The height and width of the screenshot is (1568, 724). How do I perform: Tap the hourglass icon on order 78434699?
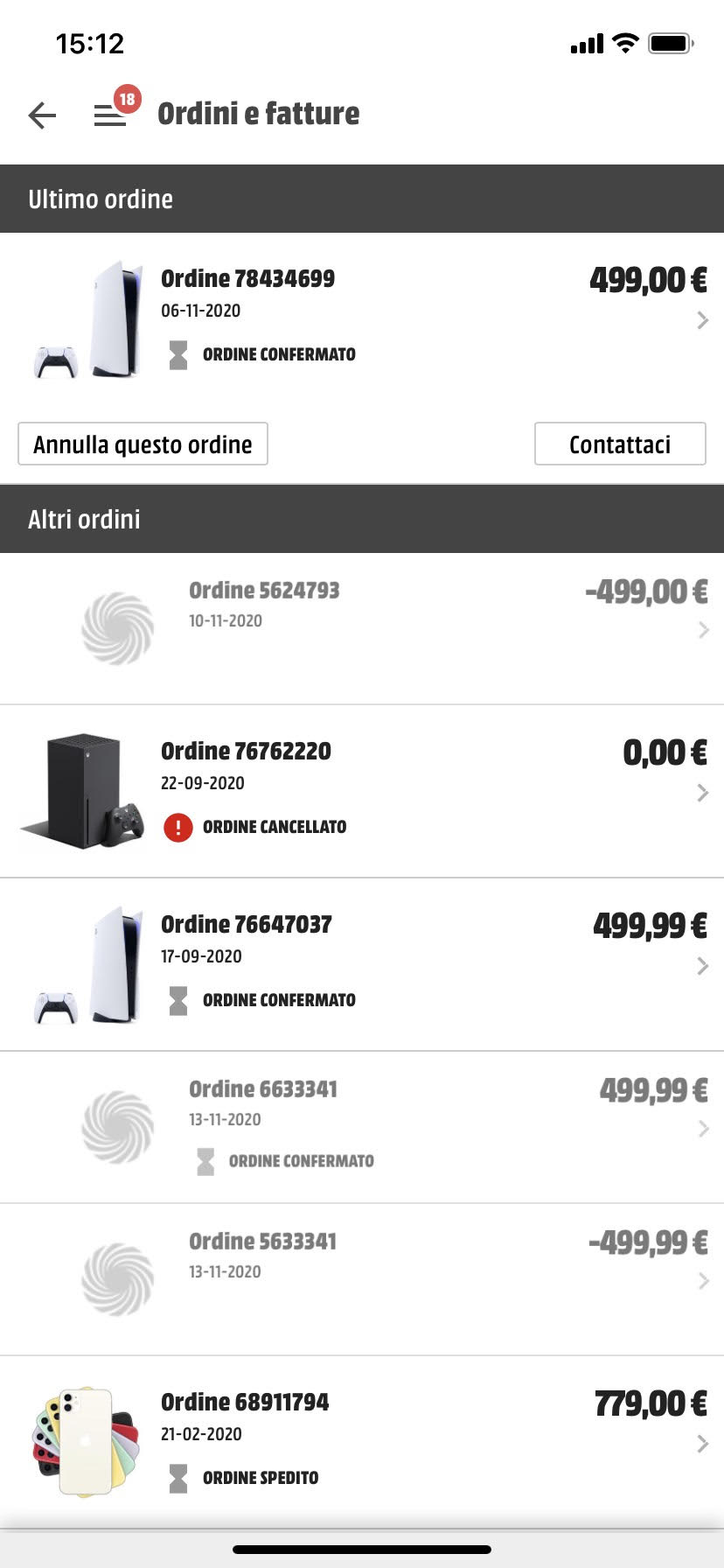click(x=178, y=354)
